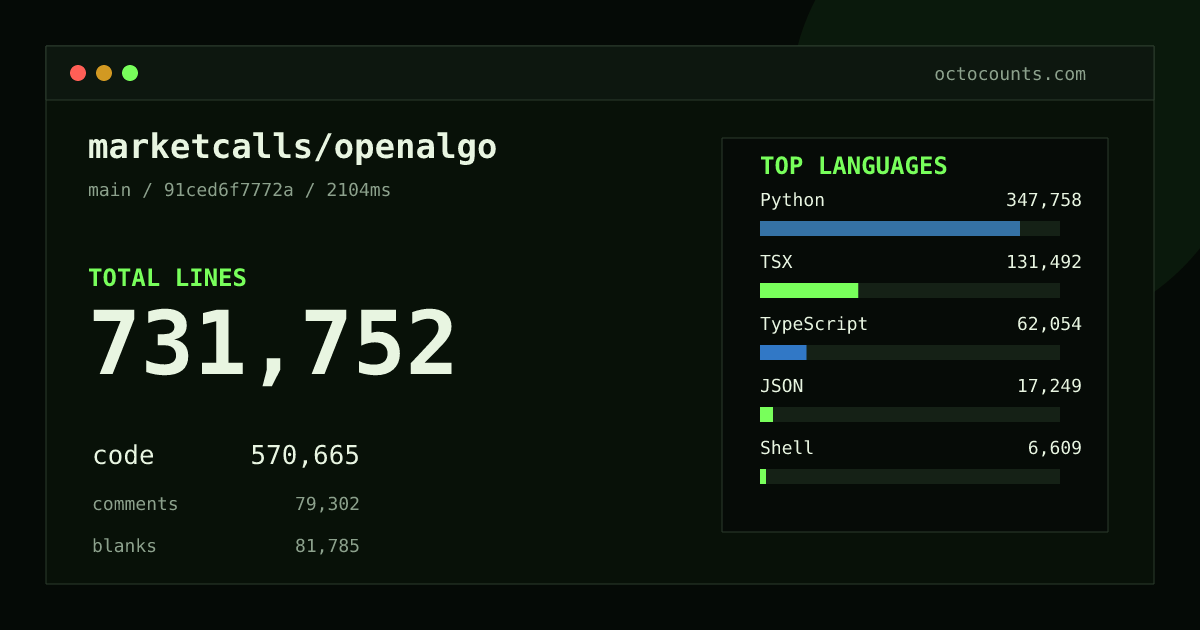
Task: Click the TOTAL LINES heading
Action: 167,278
